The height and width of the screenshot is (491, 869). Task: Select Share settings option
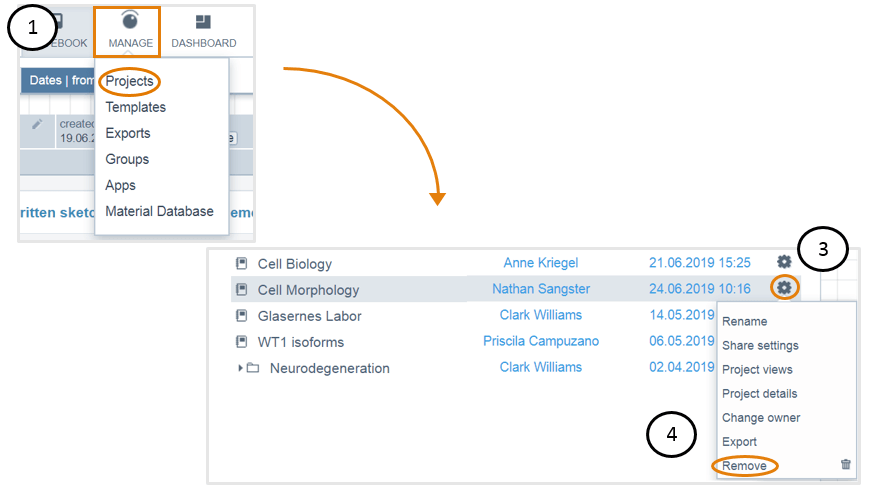pyautogui.click(x=760, y=345)
